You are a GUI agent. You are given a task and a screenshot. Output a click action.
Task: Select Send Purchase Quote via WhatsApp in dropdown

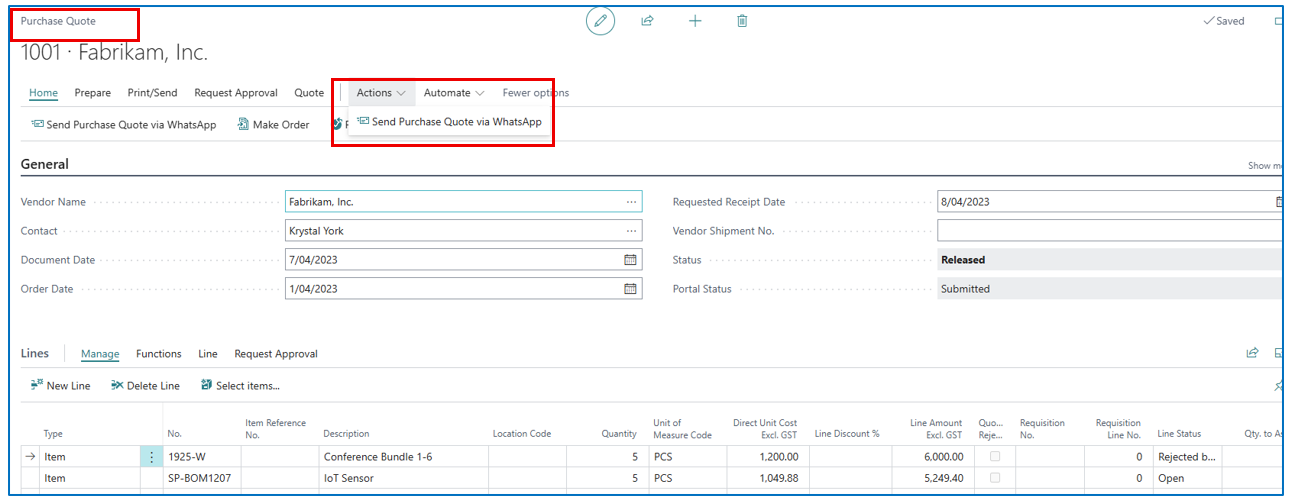(x=449, y=122)
